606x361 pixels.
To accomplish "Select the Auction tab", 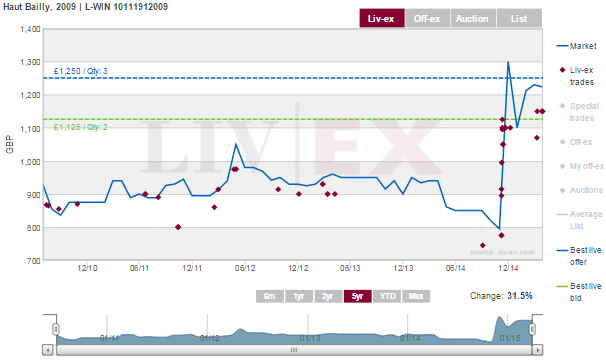I will point(473,18).
